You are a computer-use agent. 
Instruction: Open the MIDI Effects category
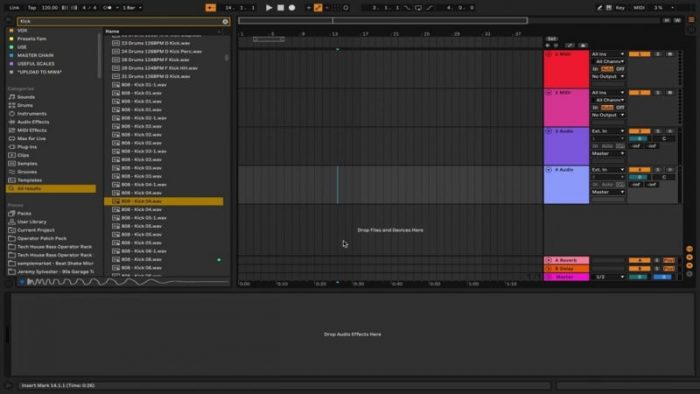point(32,130)
